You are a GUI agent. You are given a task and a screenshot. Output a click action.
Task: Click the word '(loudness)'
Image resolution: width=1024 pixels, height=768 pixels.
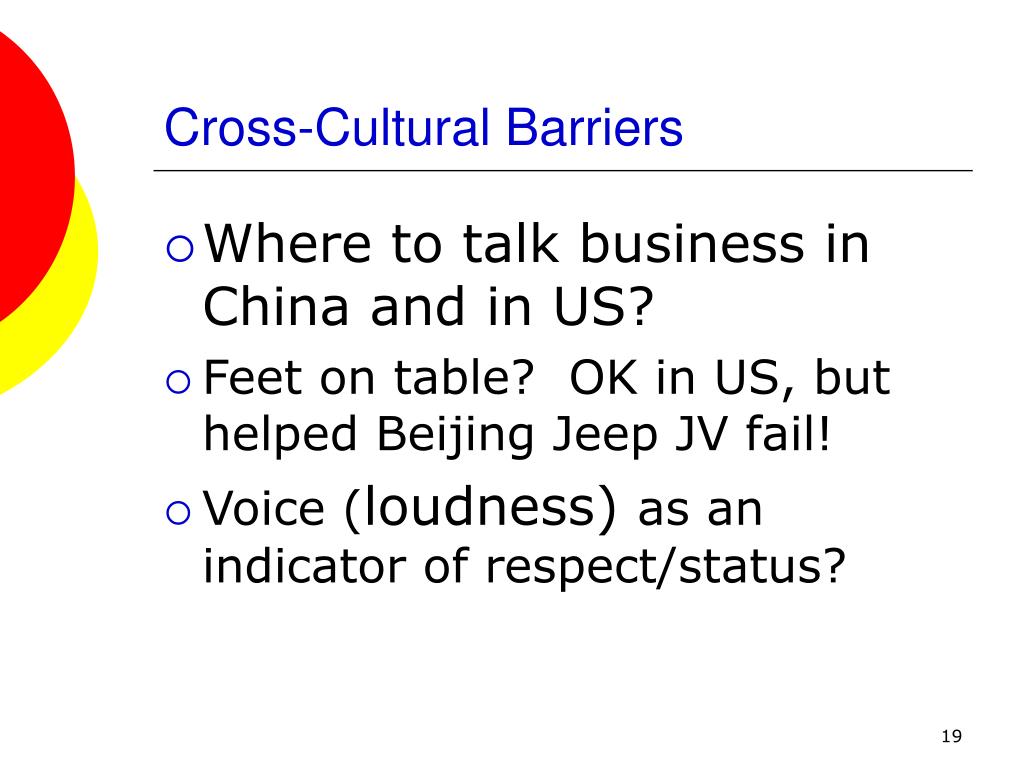[x=480, y=507]
